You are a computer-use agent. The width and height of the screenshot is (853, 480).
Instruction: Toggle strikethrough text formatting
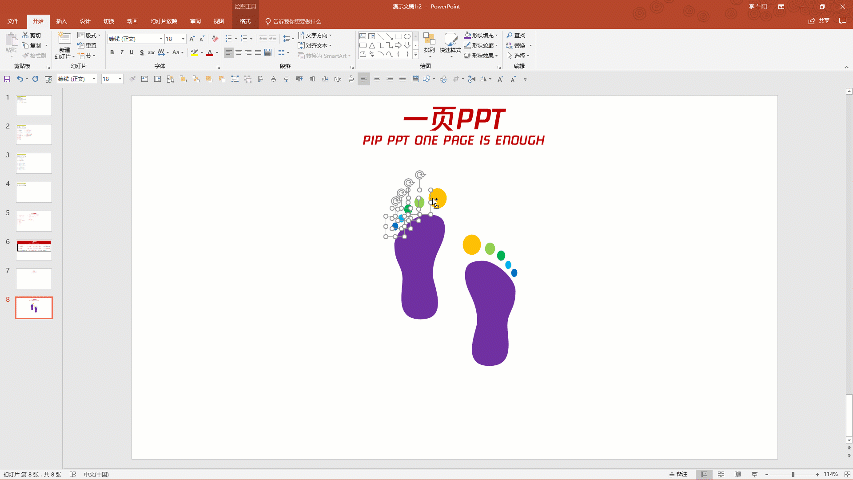click(x=153, y=52)
